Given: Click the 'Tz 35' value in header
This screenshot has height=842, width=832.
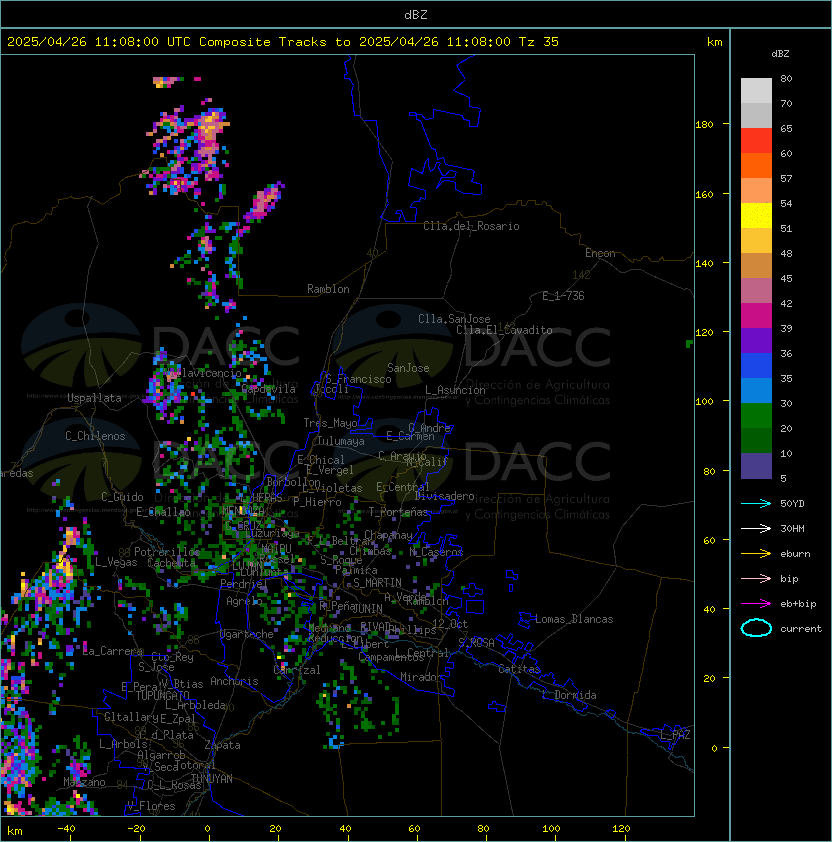Looking at the screenshot, I should 539,42.
